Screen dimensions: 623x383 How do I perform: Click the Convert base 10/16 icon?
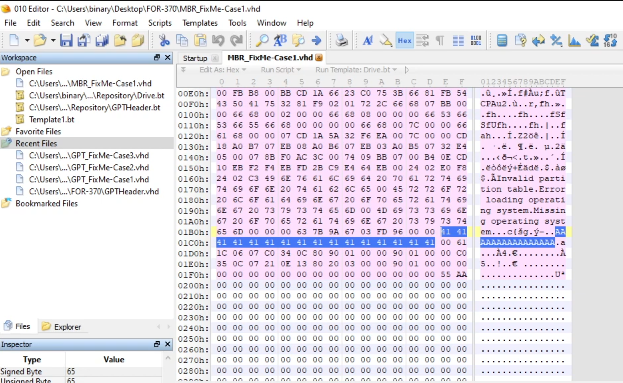coord(610,40)
